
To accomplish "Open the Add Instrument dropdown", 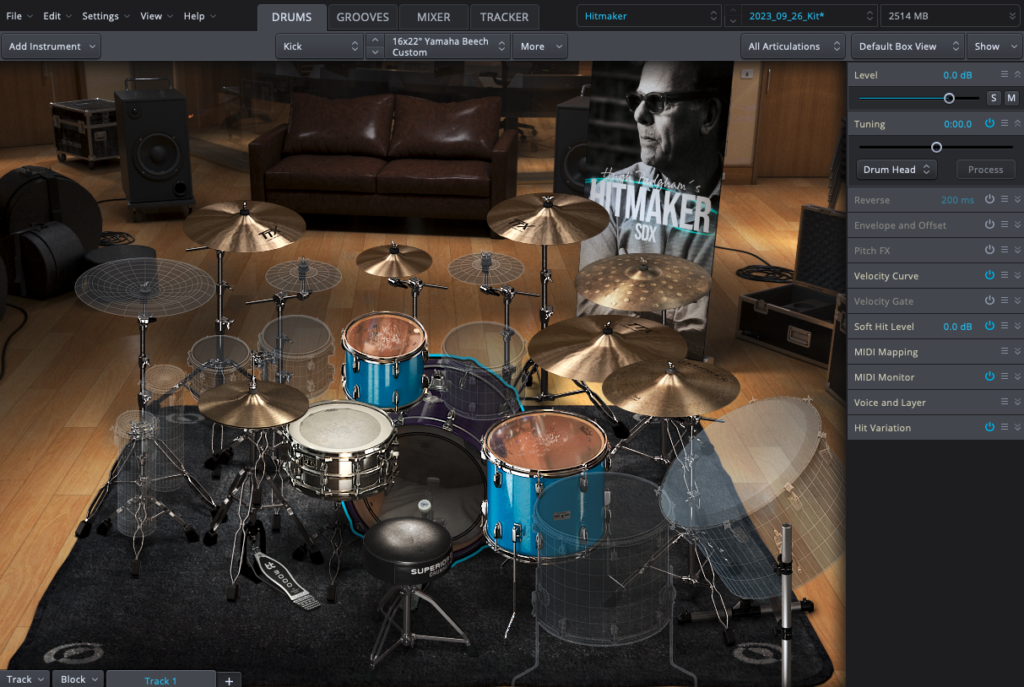I will click(52, 46).
